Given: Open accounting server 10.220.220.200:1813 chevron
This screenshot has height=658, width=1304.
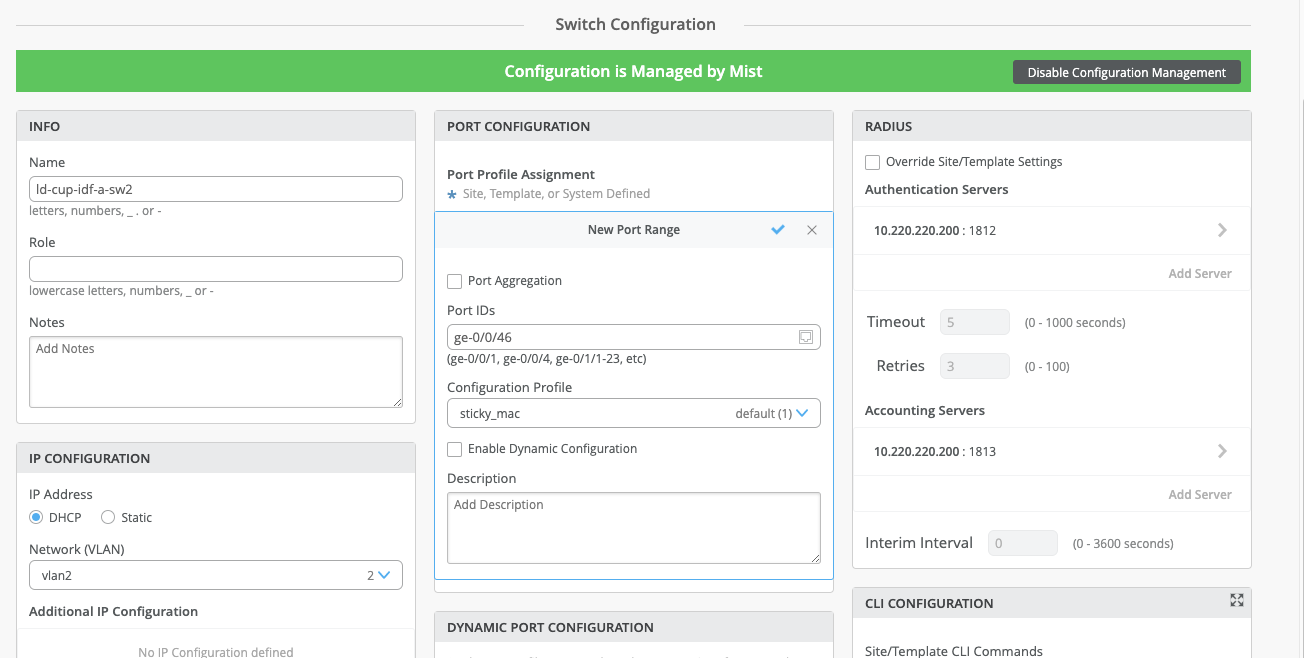Looking at the screenshot, I should point(1222,451).
